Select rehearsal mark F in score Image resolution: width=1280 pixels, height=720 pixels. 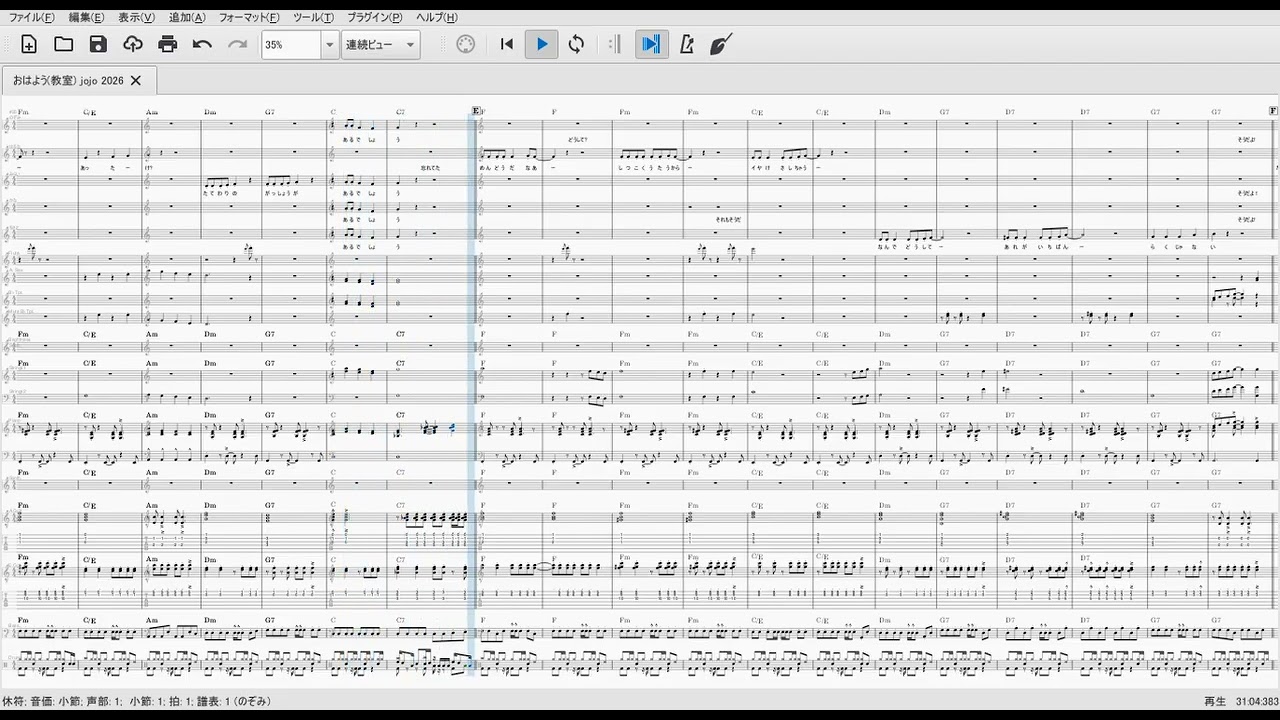[x=1274, y=111]
